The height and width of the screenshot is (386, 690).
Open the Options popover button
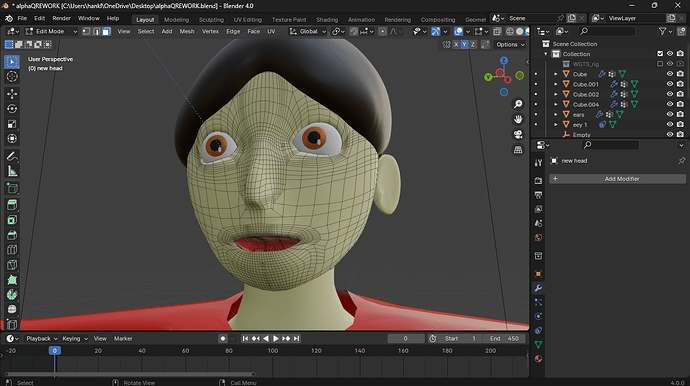coord(510,44)
